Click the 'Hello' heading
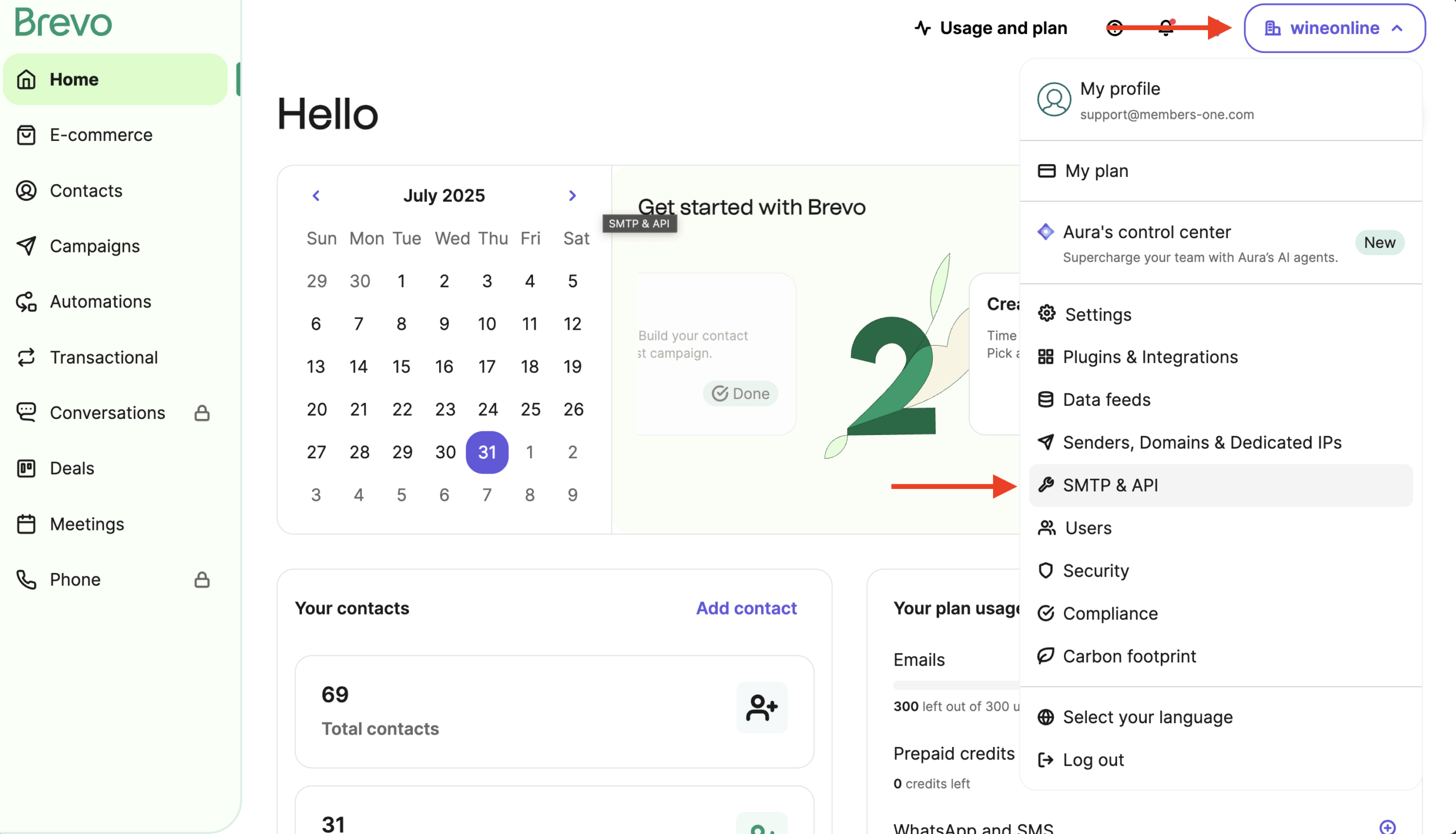This screenshot has width=1456, height=834. pos(327,114)
